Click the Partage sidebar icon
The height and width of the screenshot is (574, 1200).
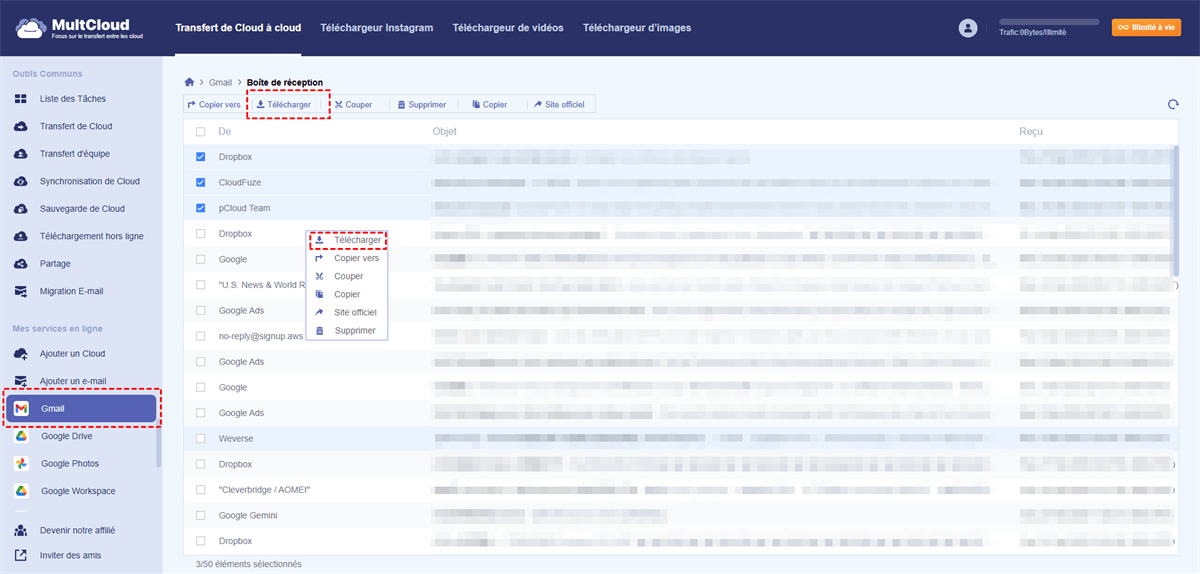[20, 264]
